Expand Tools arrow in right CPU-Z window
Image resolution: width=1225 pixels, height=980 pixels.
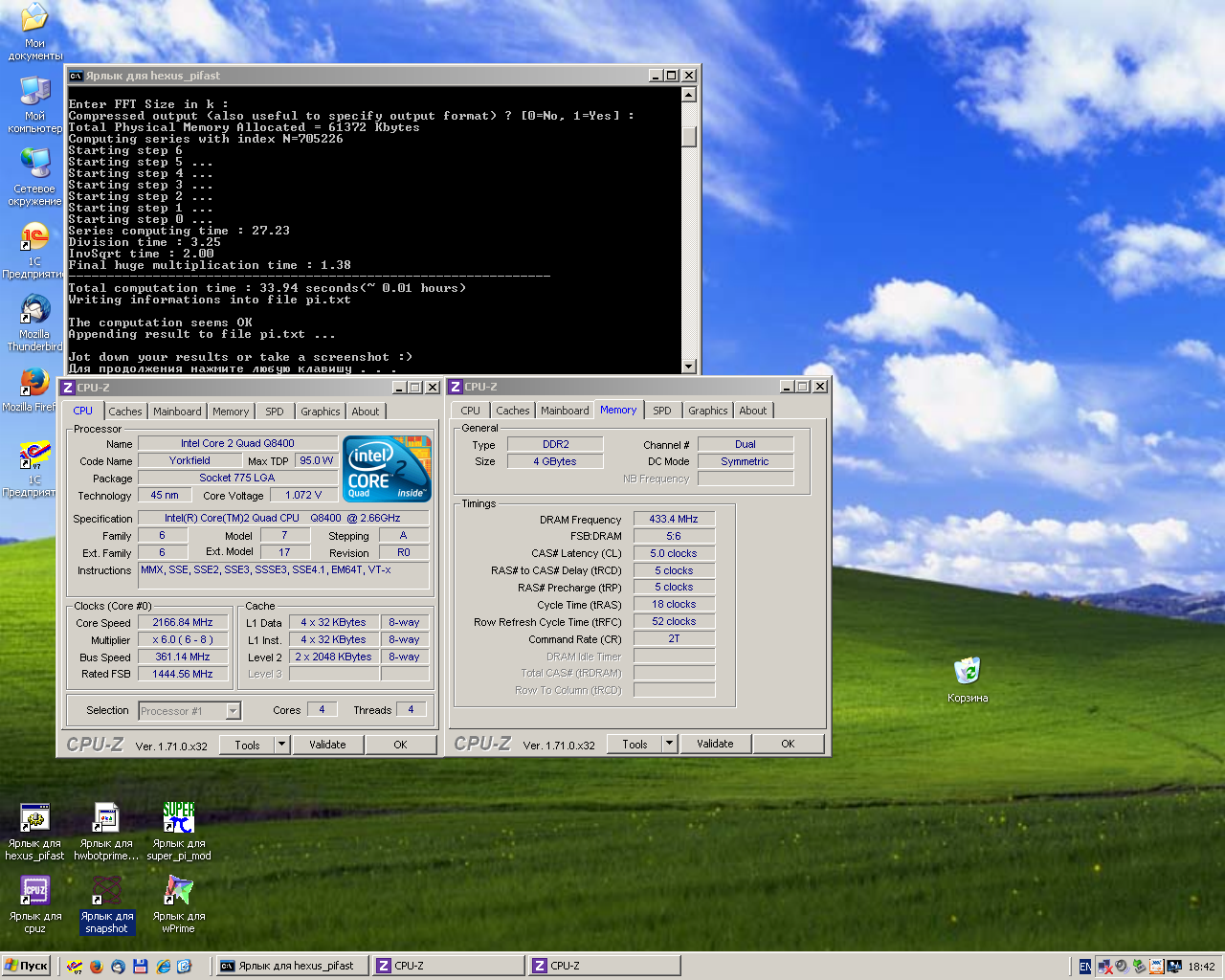[x=670, y=744]
